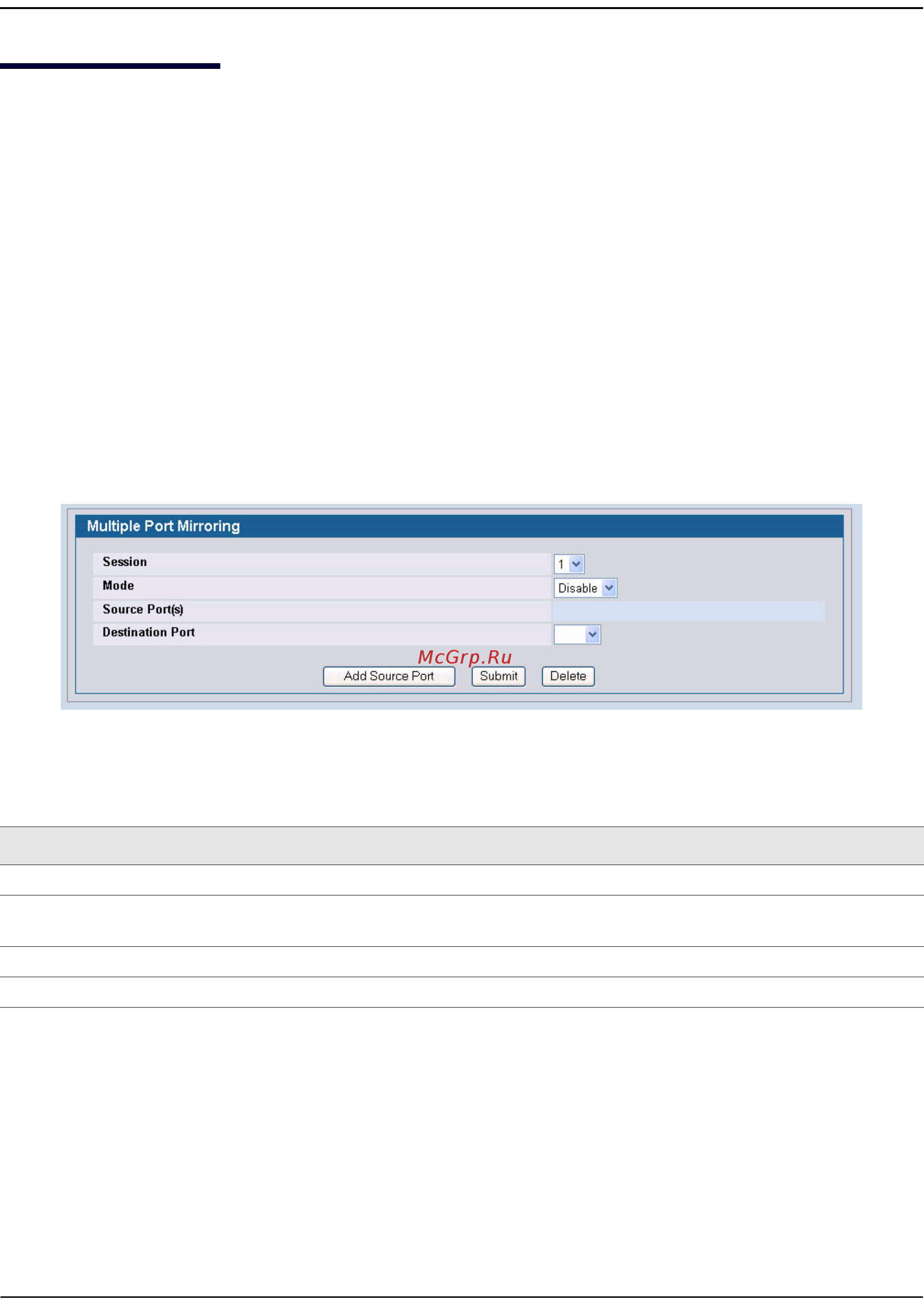This screenshot has height=1313, width=924.
Task: Select the Mode label text
Action: [118, 586]
